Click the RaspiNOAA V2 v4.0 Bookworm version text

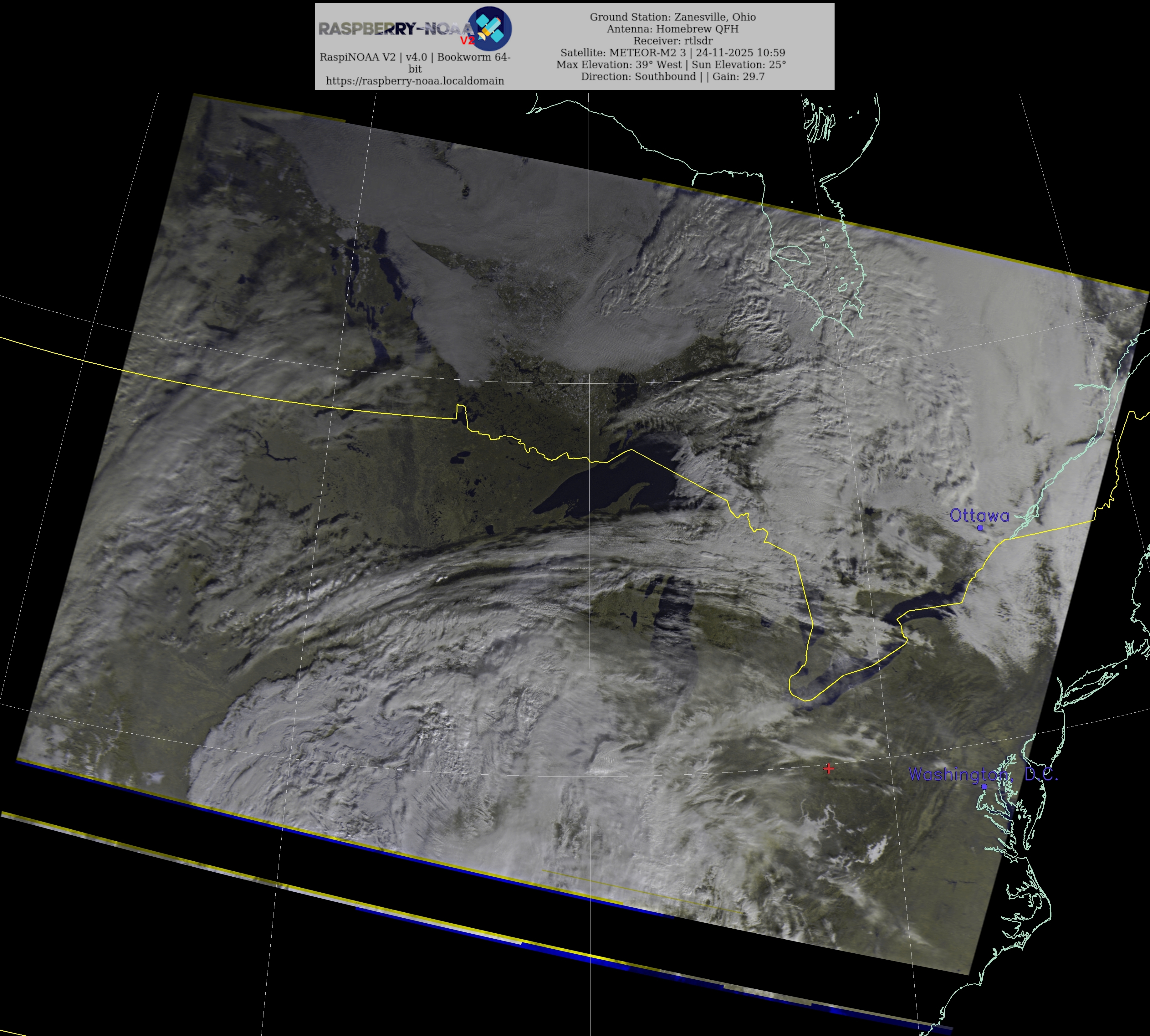(415, 57)
